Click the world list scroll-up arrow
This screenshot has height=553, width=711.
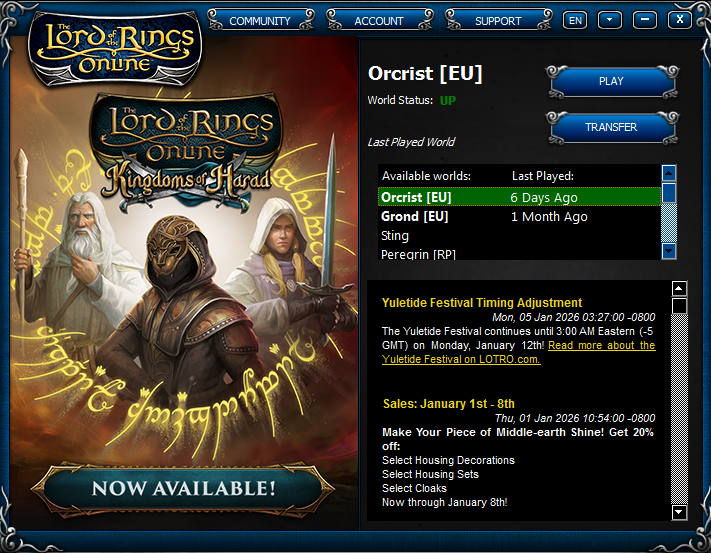click(x=669, y=173)
